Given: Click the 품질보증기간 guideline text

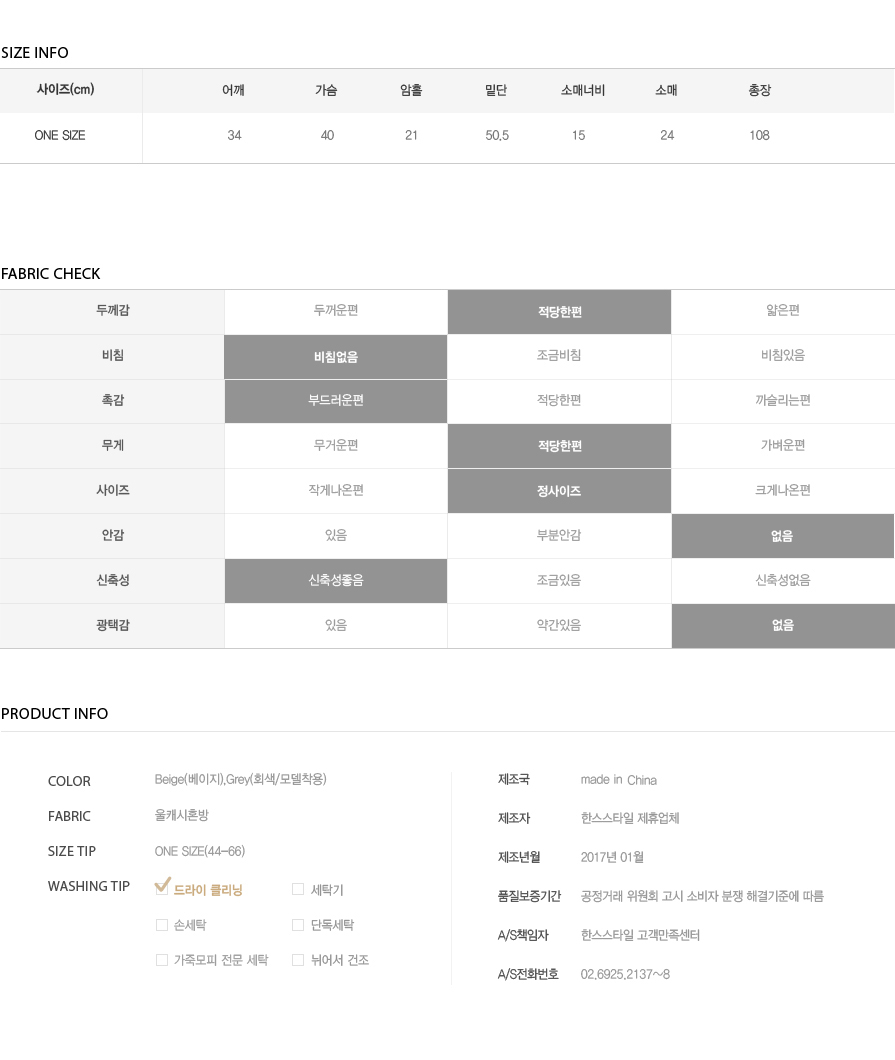Looking at the screenshot, I should (x=702, y=896).
